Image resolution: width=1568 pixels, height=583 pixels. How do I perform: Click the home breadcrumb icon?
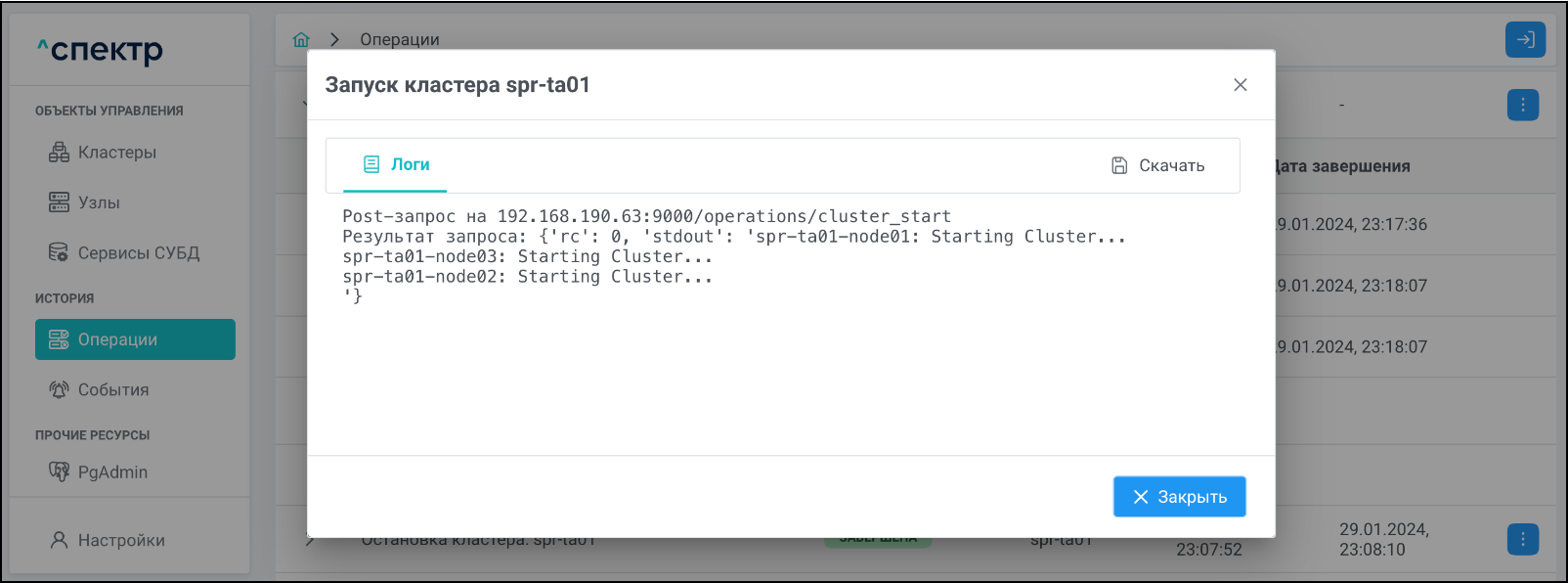(301, 40)
